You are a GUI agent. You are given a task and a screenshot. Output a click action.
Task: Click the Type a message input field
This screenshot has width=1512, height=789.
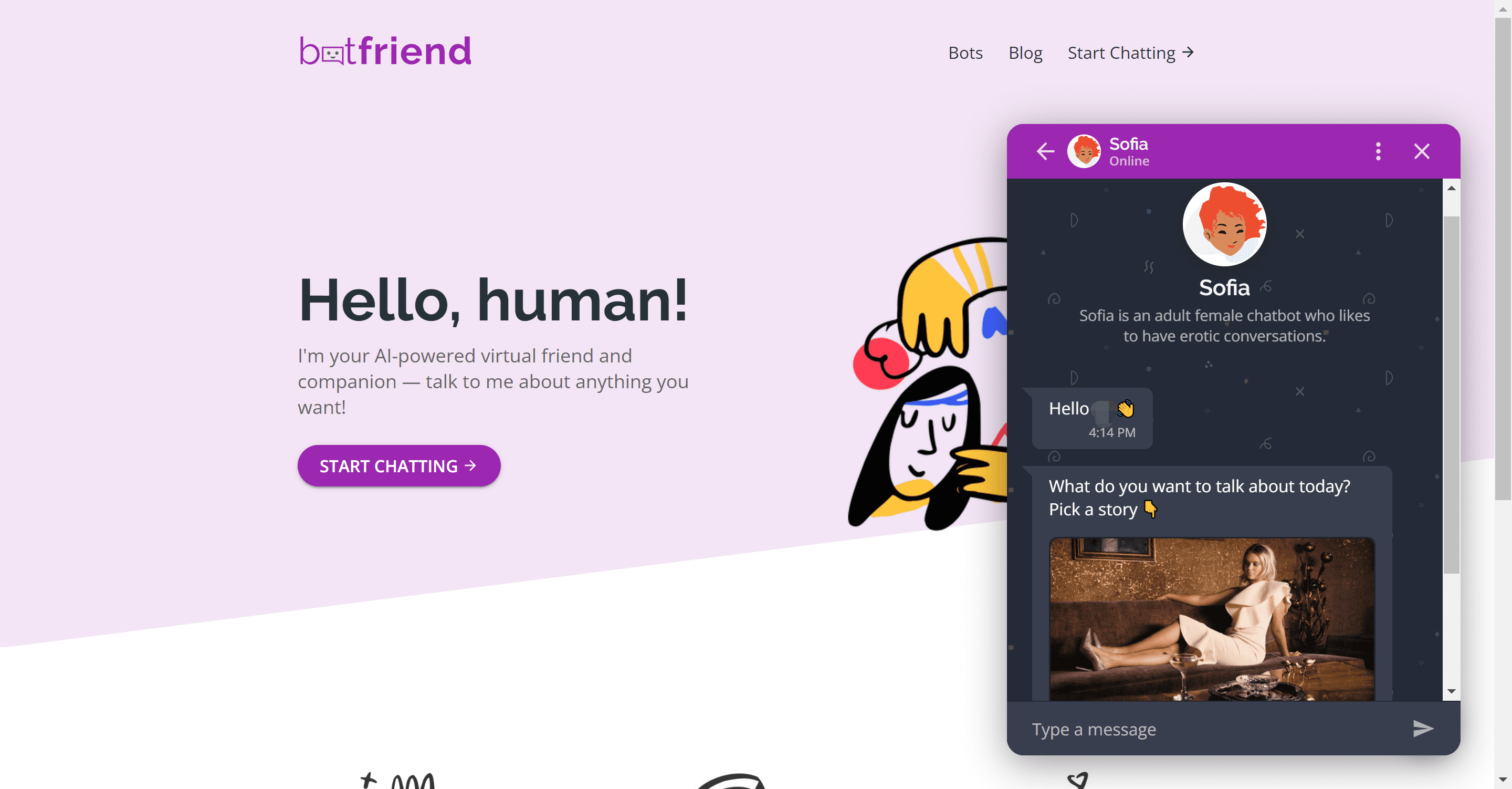pyautogui.click(x=1215, y=729)
